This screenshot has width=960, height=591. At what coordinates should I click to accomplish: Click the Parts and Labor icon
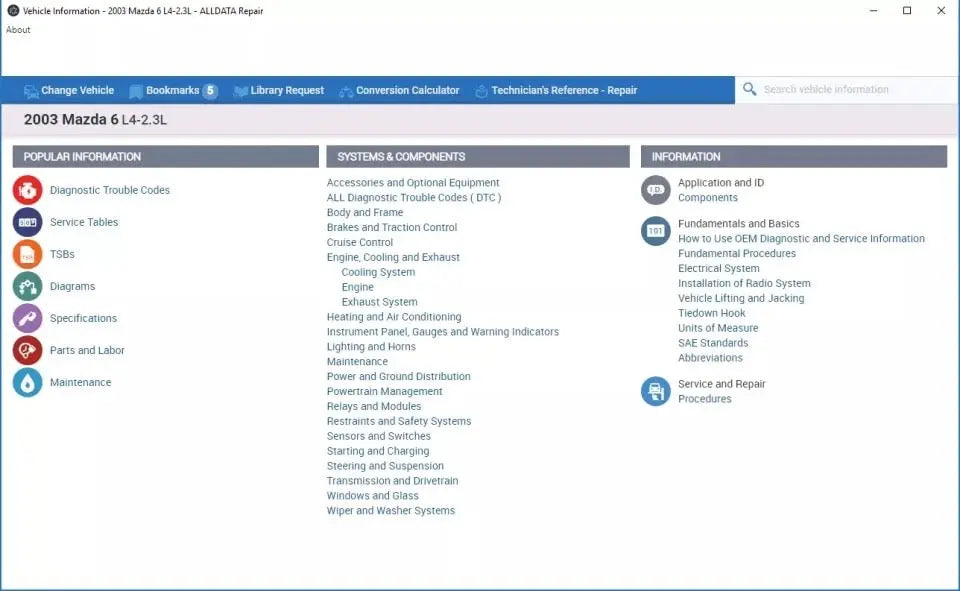28,350
